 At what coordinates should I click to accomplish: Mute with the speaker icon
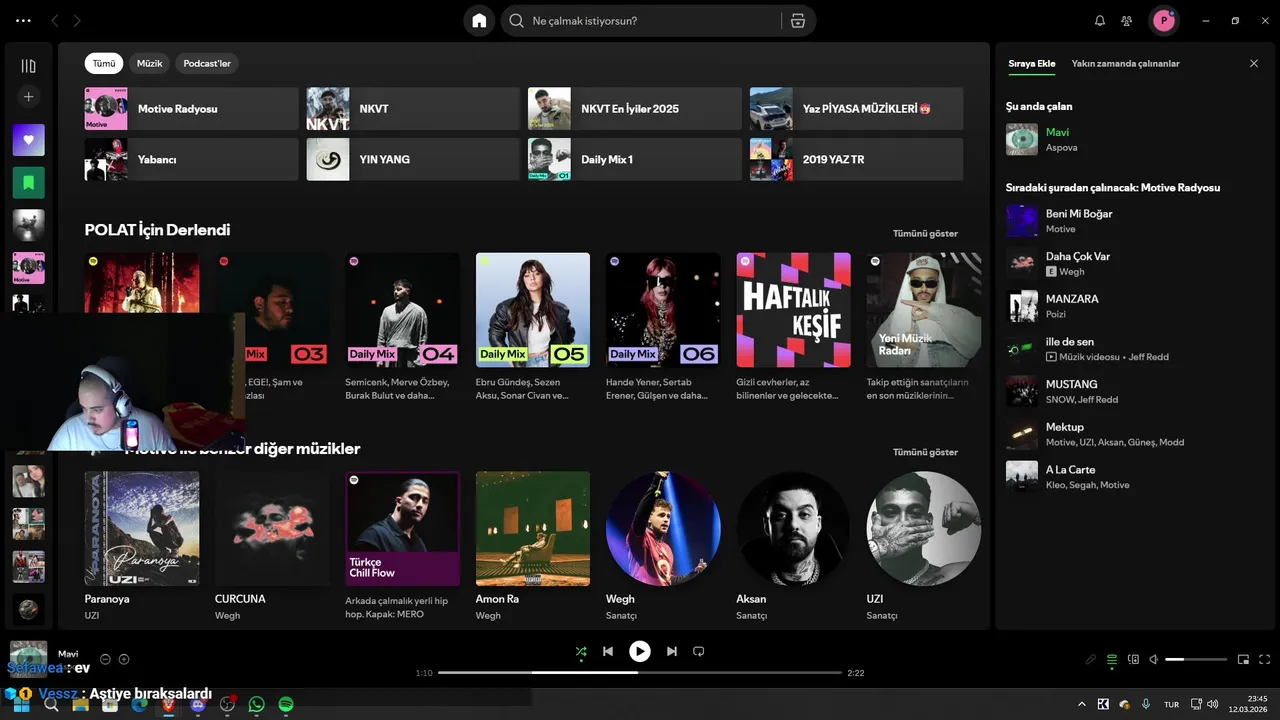tap(1153, 660)
